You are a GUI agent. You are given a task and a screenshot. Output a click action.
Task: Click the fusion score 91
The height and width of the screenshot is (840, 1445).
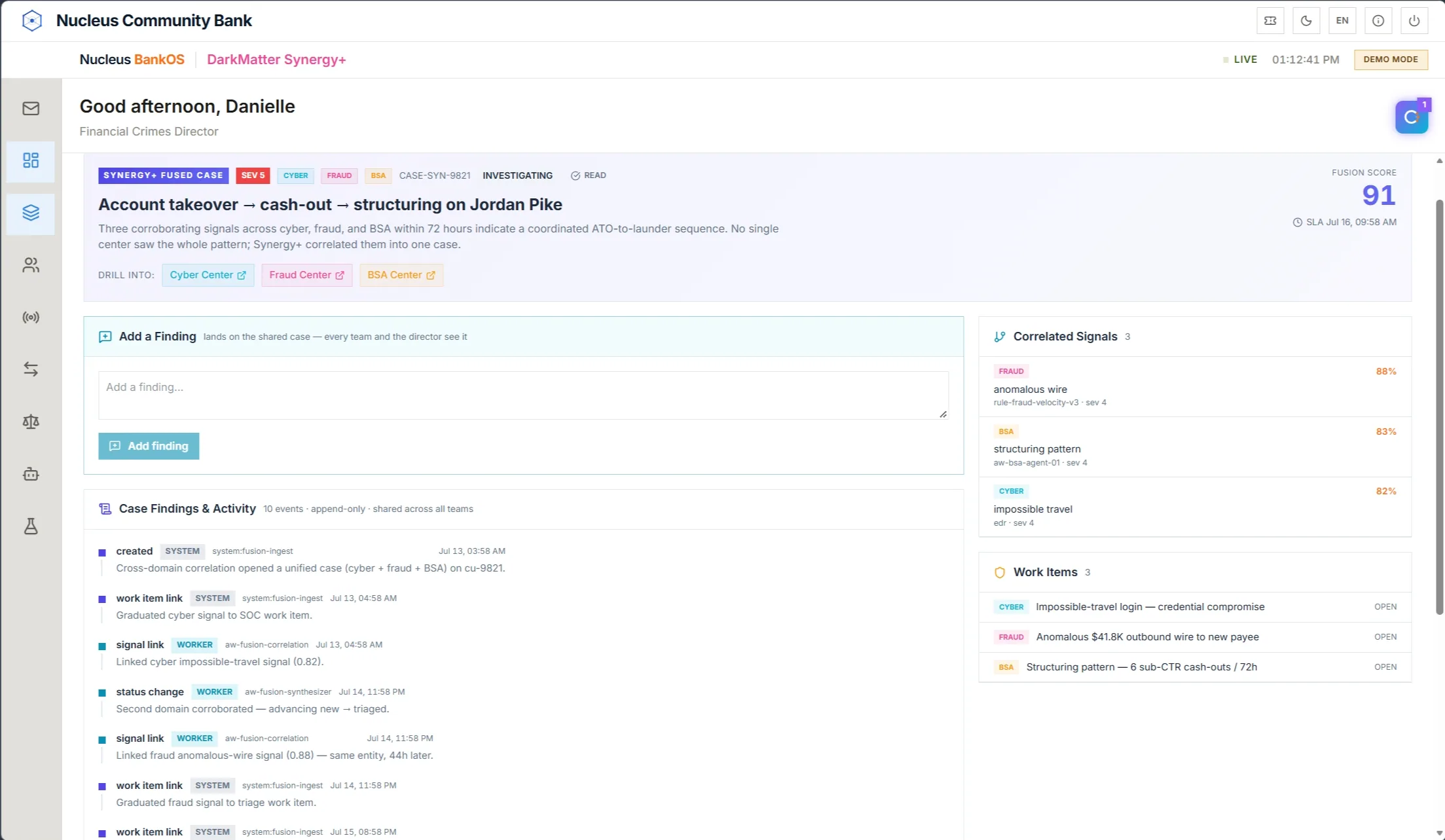1379,195
